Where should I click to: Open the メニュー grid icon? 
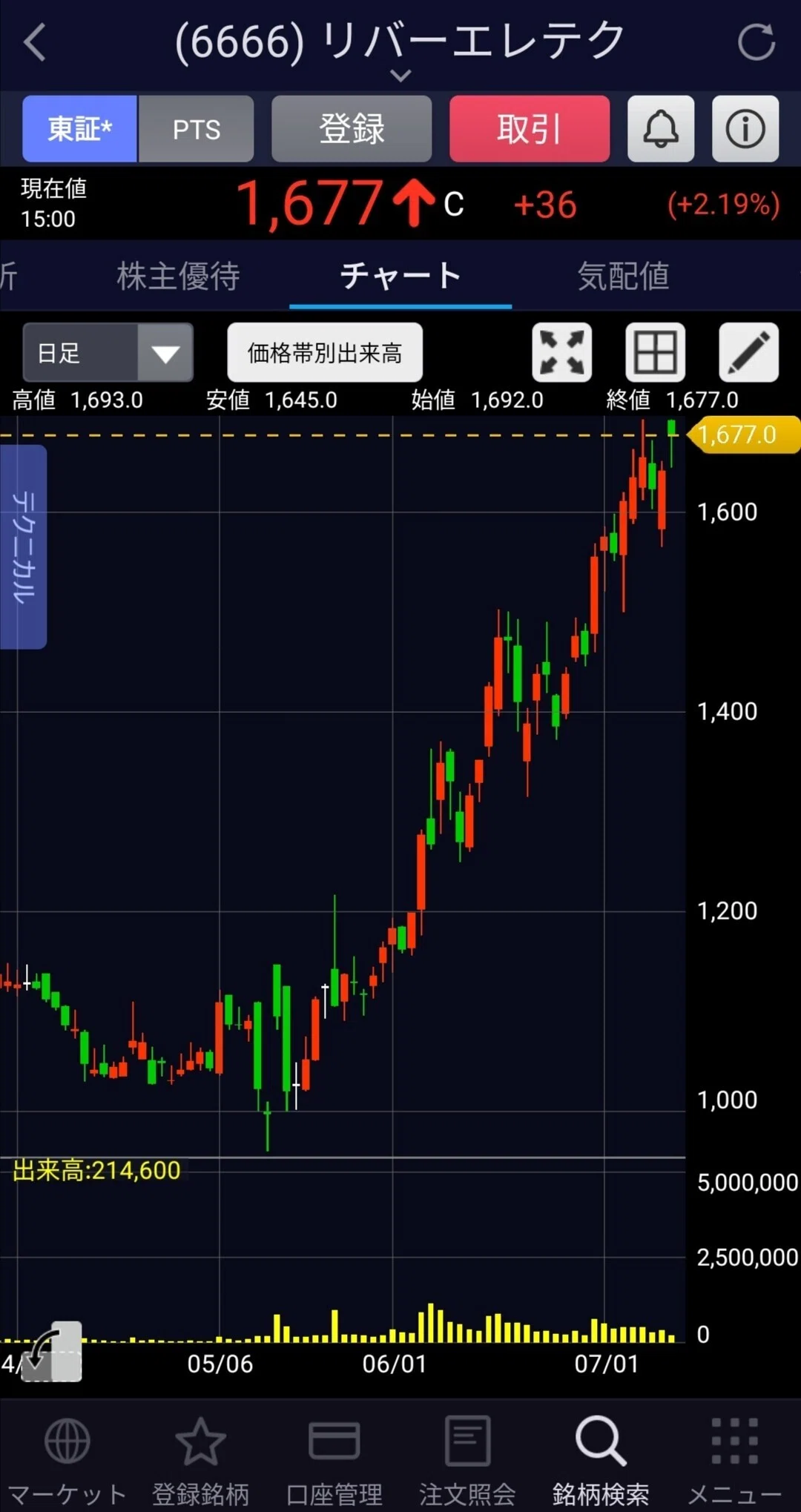(734, 1442)
